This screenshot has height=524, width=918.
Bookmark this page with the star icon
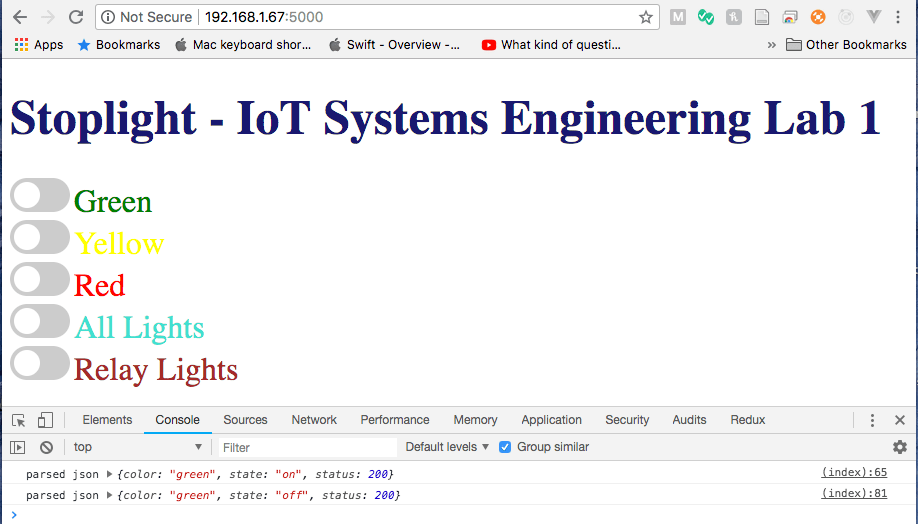645,17
